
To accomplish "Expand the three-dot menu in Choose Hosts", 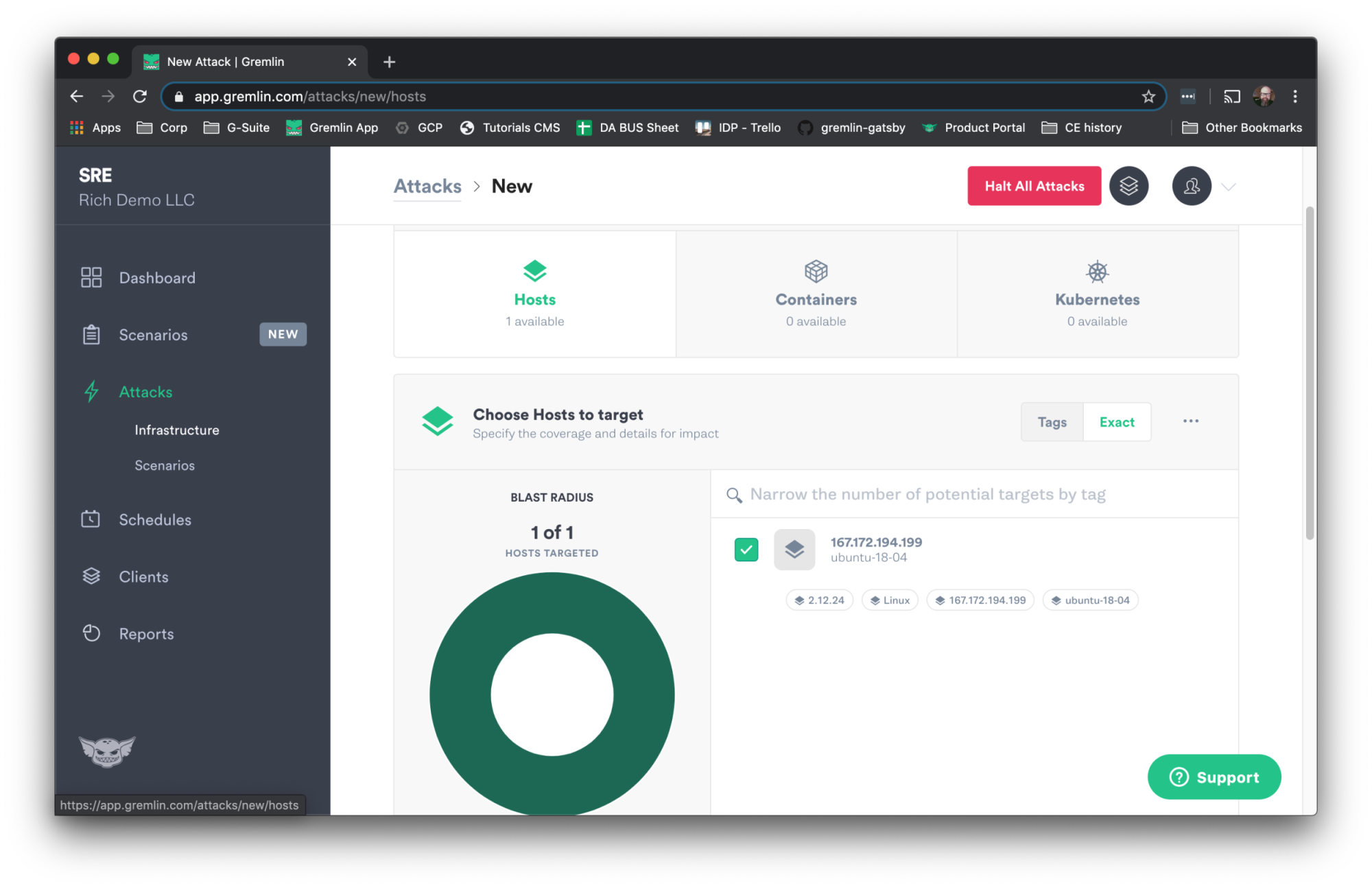I will pyautogui.click(x=1191, y=421).
